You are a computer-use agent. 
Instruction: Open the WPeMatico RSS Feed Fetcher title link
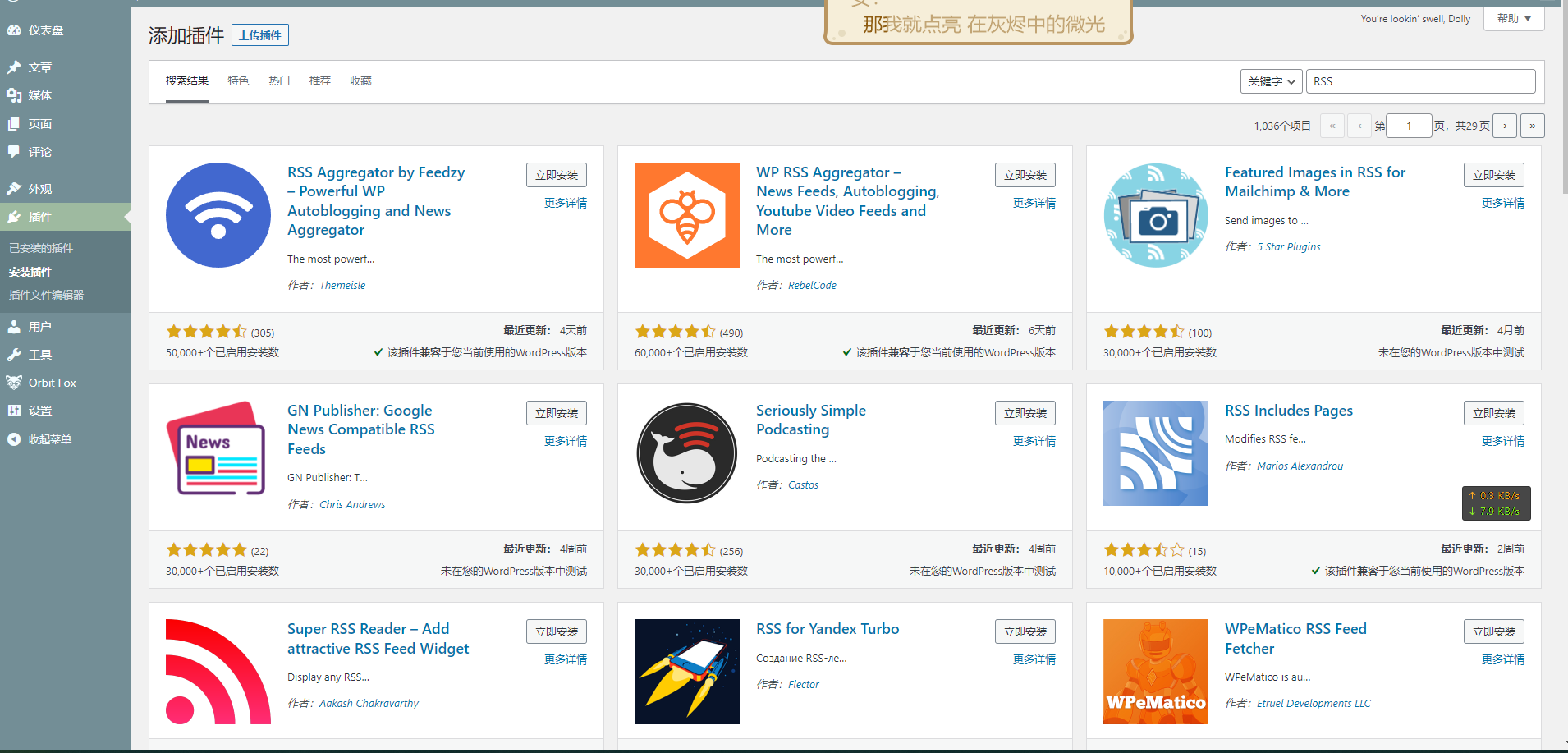click(x=1295, y=639)
